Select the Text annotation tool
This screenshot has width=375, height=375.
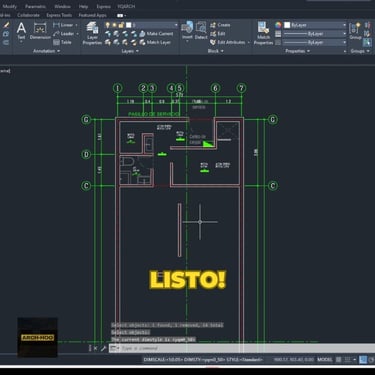21,31
